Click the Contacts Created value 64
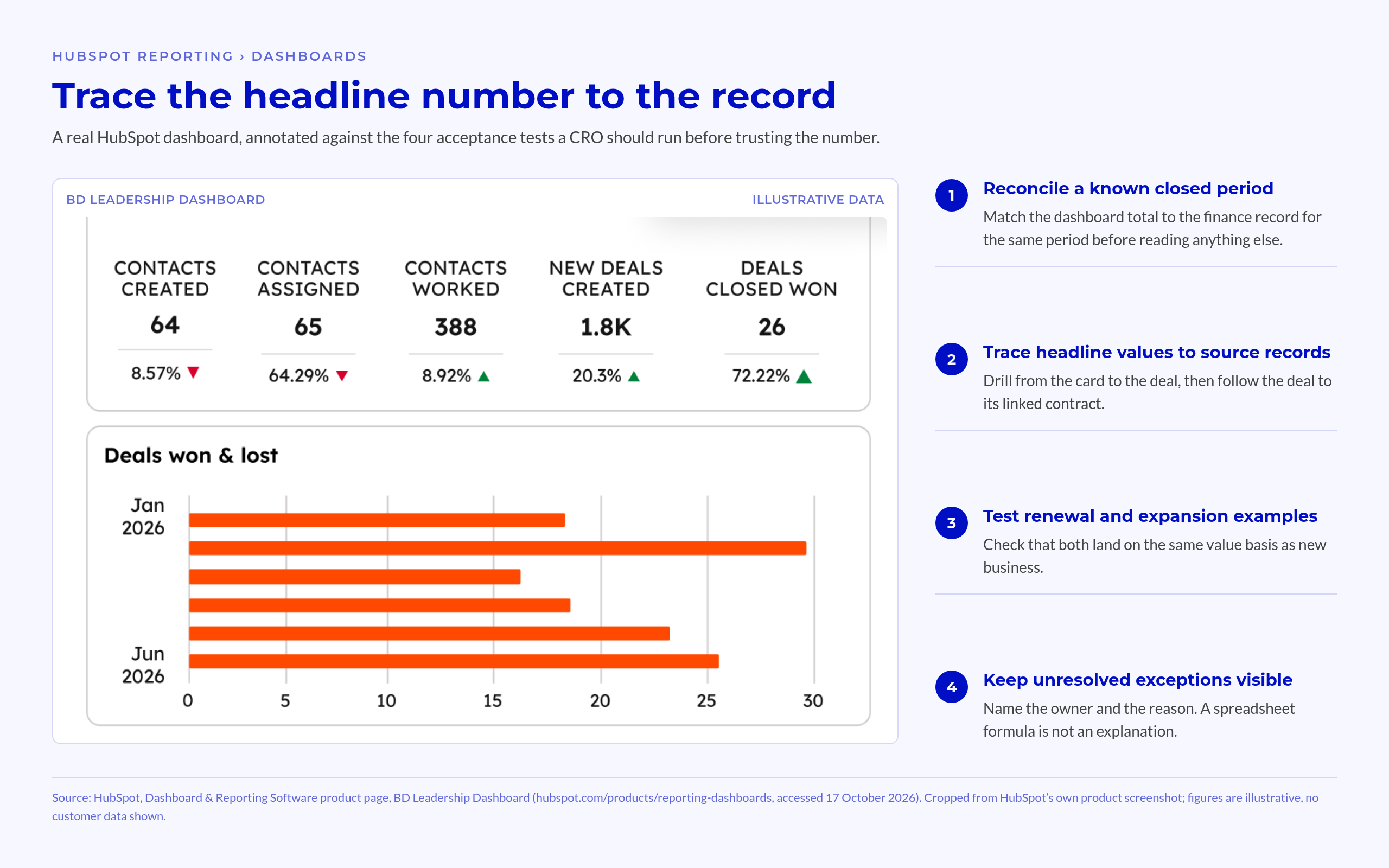 tap(165, 325)
